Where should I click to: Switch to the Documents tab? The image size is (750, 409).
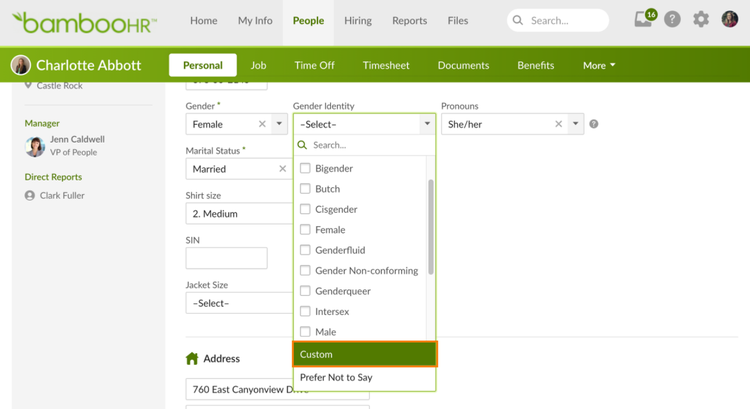[x=463, y=65]
